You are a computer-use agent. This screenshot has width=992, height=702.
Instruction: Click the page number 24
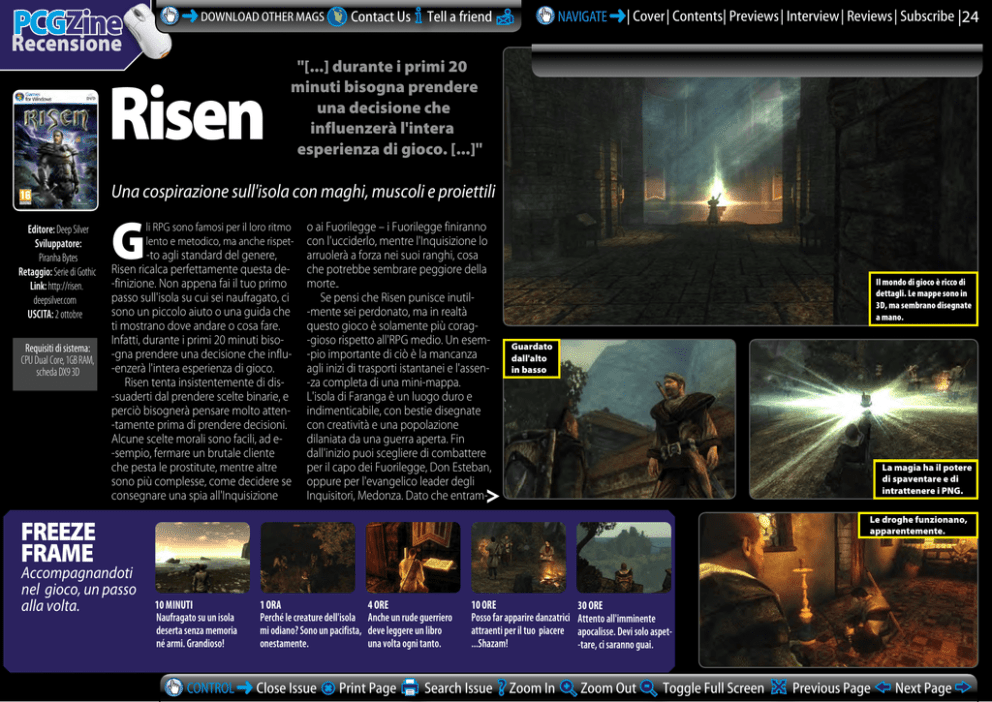pyautogui.click(x=970, y=17)
